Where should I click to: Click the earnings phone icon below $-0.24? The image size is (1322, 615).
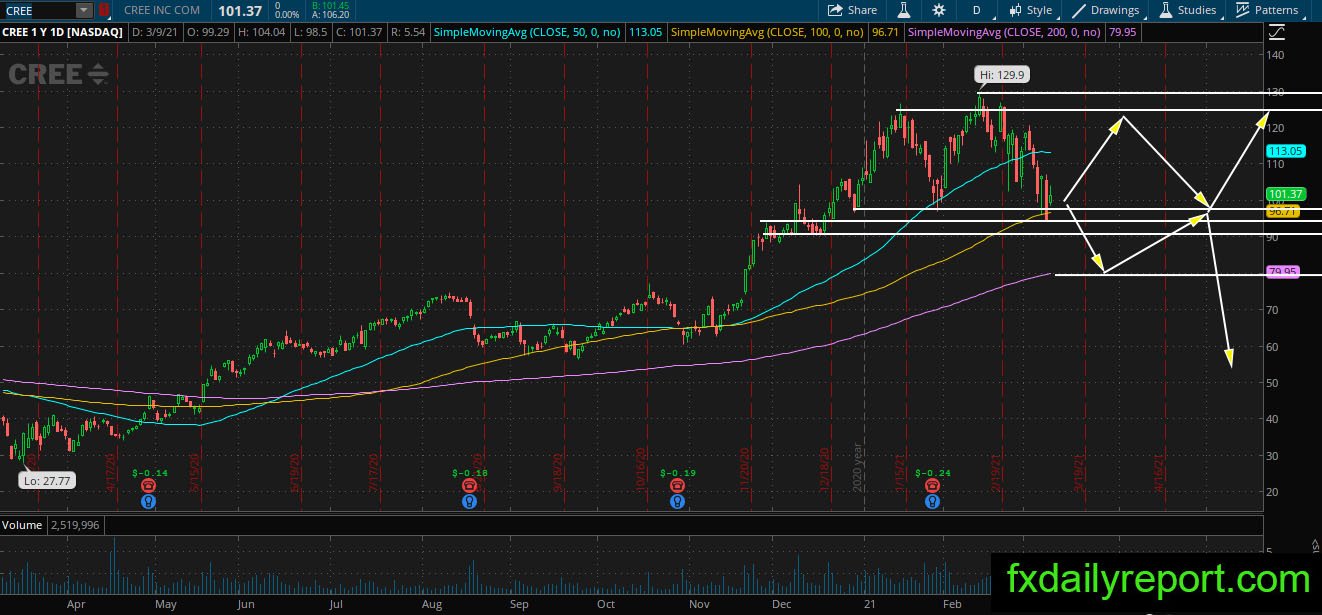(931, 486)
